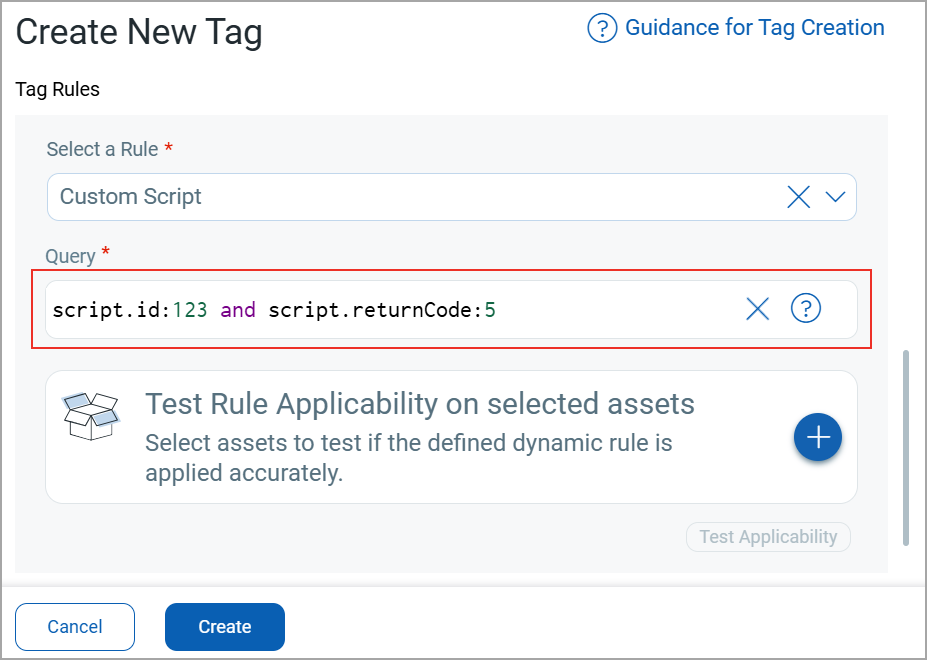
Task: Click the Test Applicability button
Action: pyautogui.click(x=768, y=537)
